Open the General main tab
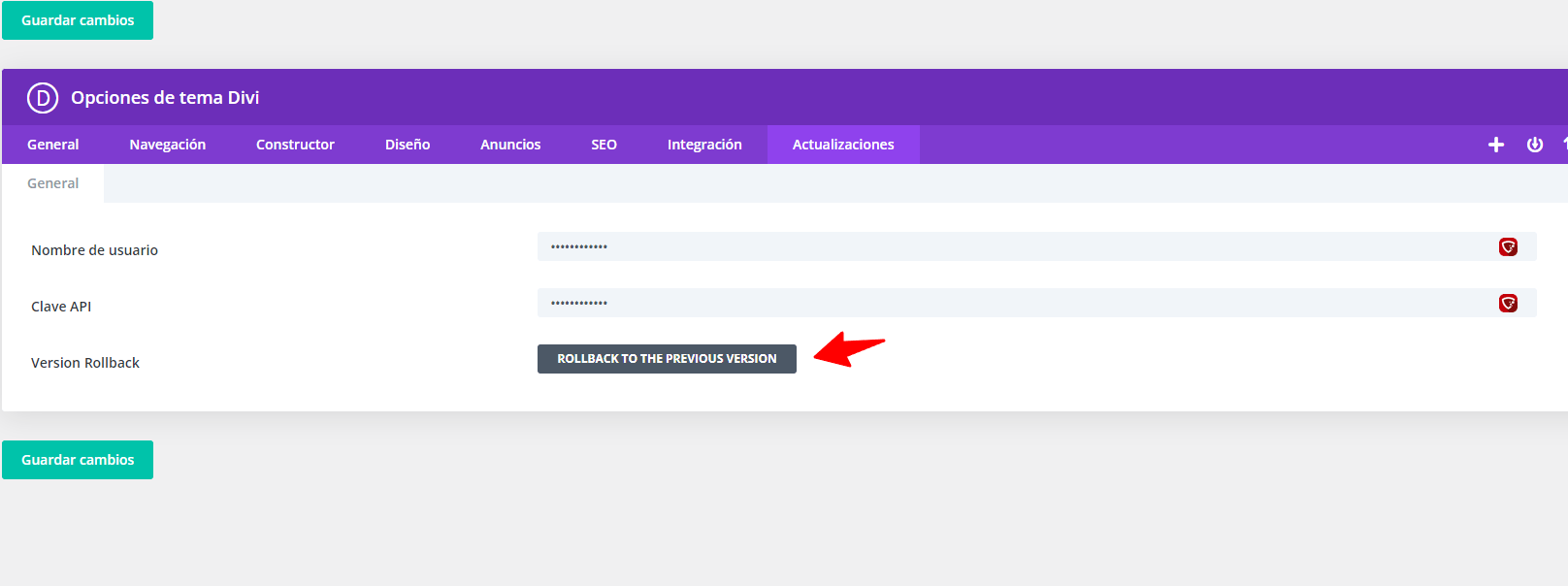The width and height of the screenshot is (1568, 586). [x=53, y=145]
